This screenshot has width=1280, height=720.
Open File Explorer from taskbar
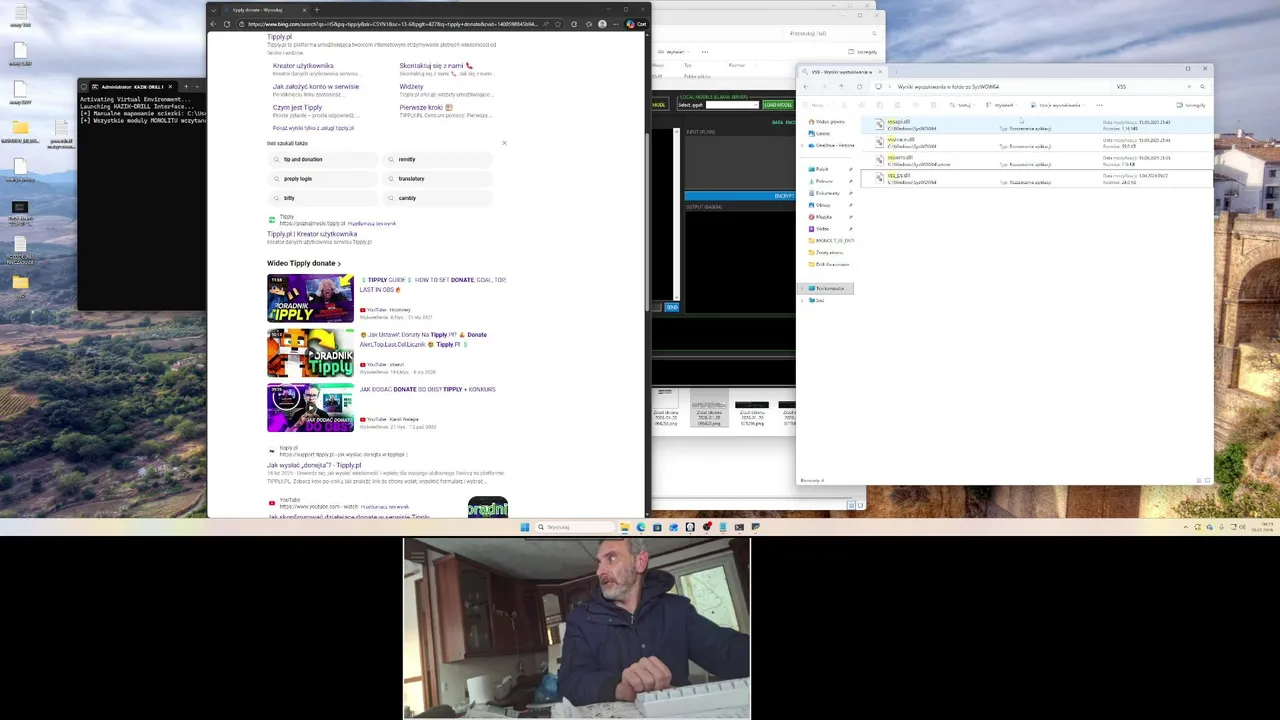point(624,527)
